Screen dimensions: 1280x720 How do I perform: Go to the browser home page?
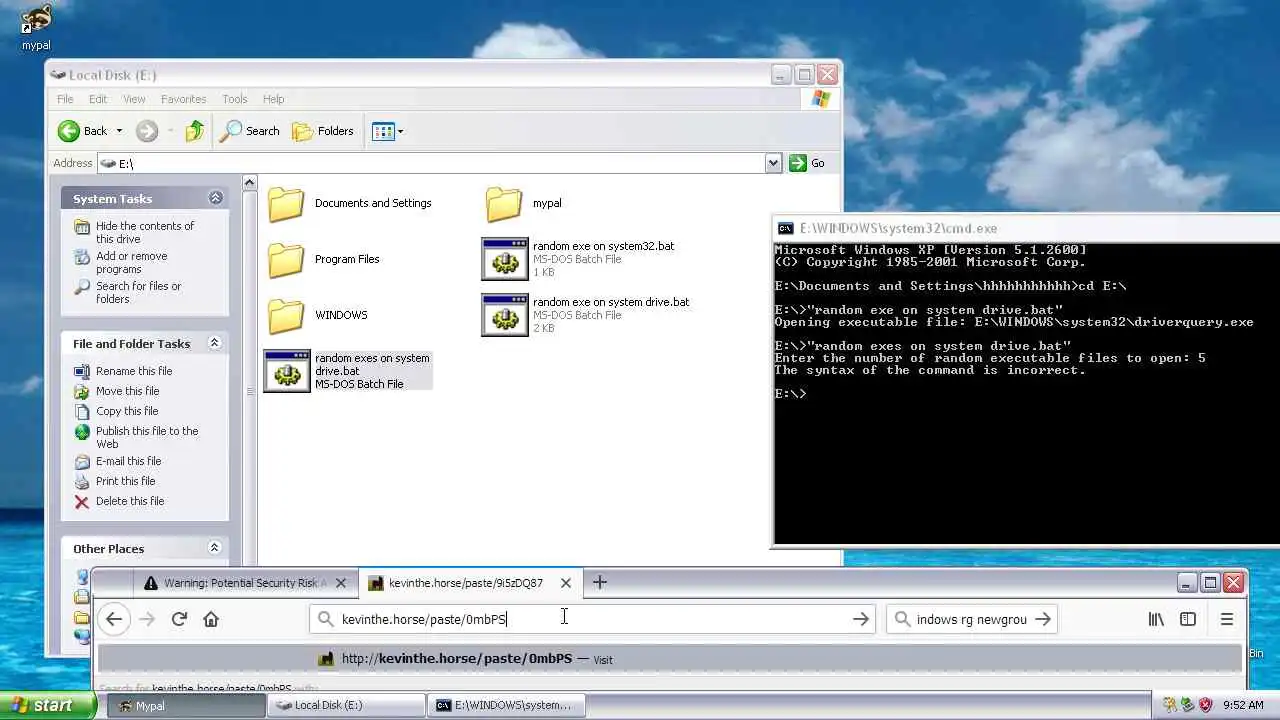tap(211, 619)
